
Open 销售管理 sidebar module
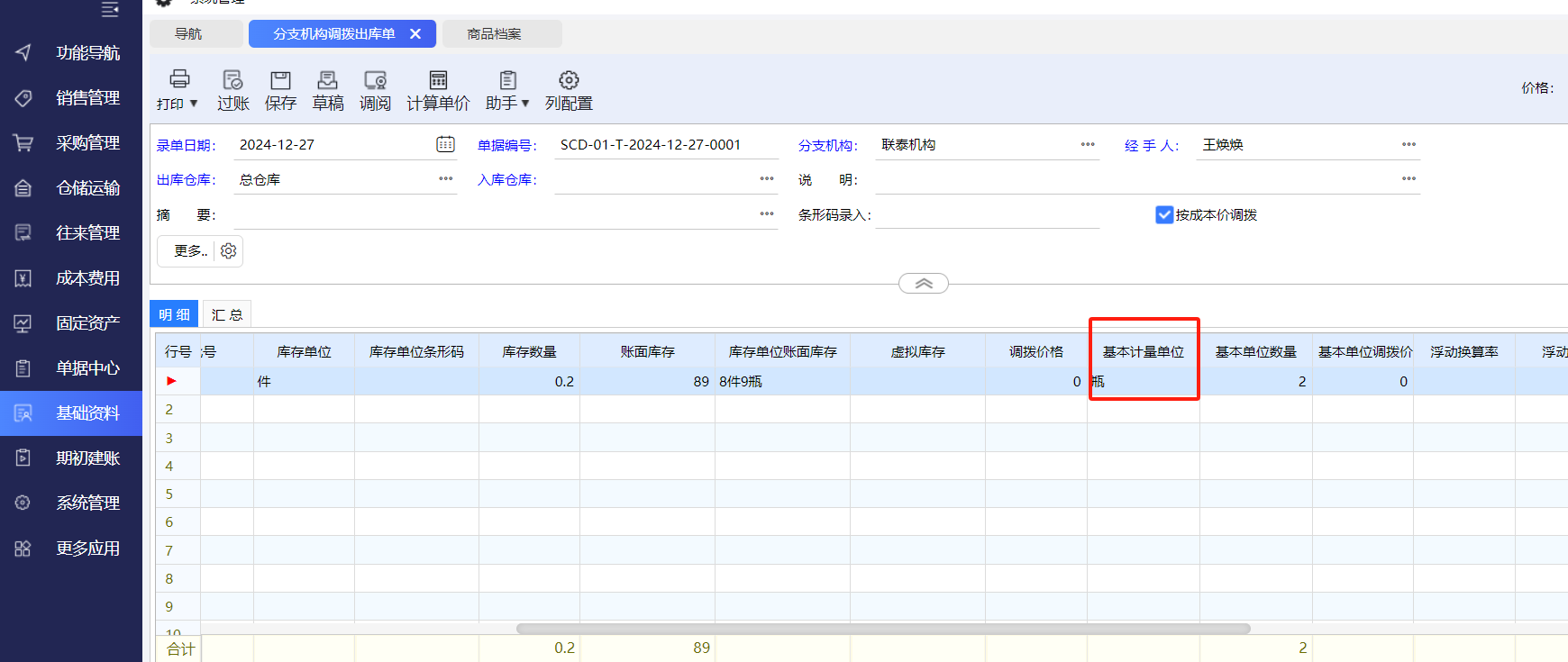click(x=71, y=98)
